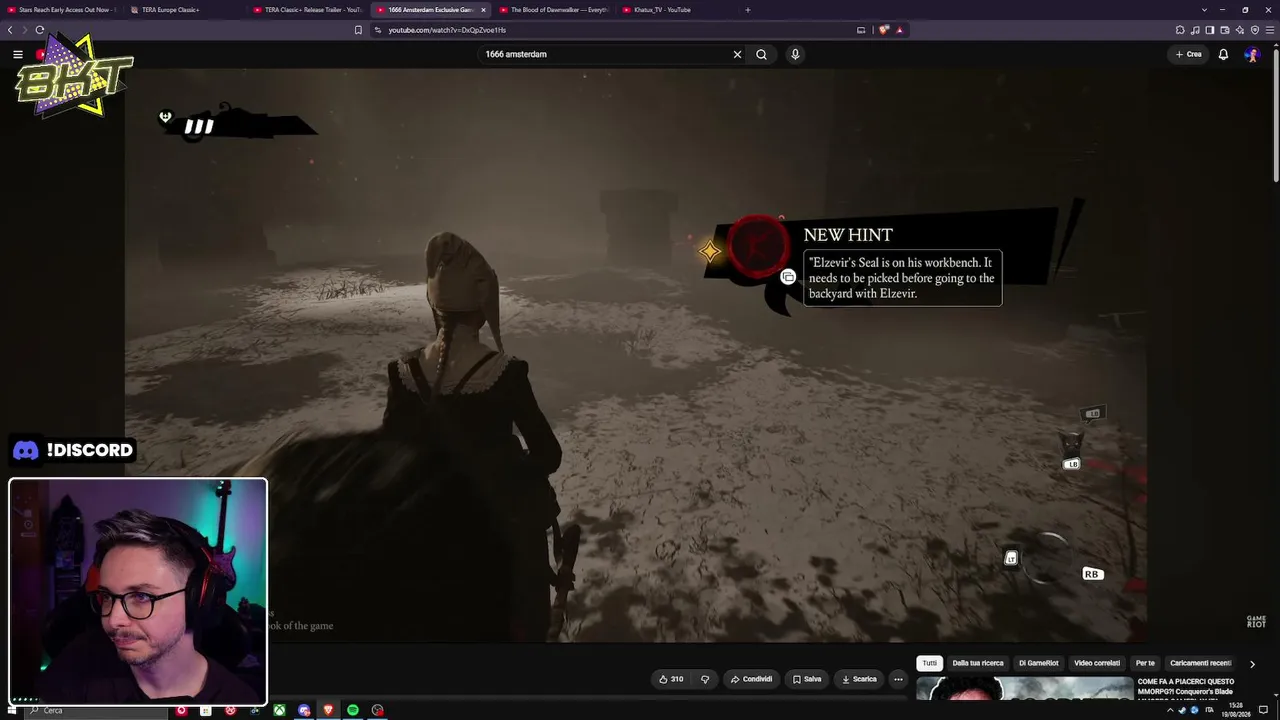1280x720 pixels.
Task: Select the Per te chip
Action: coord(1145,663)
